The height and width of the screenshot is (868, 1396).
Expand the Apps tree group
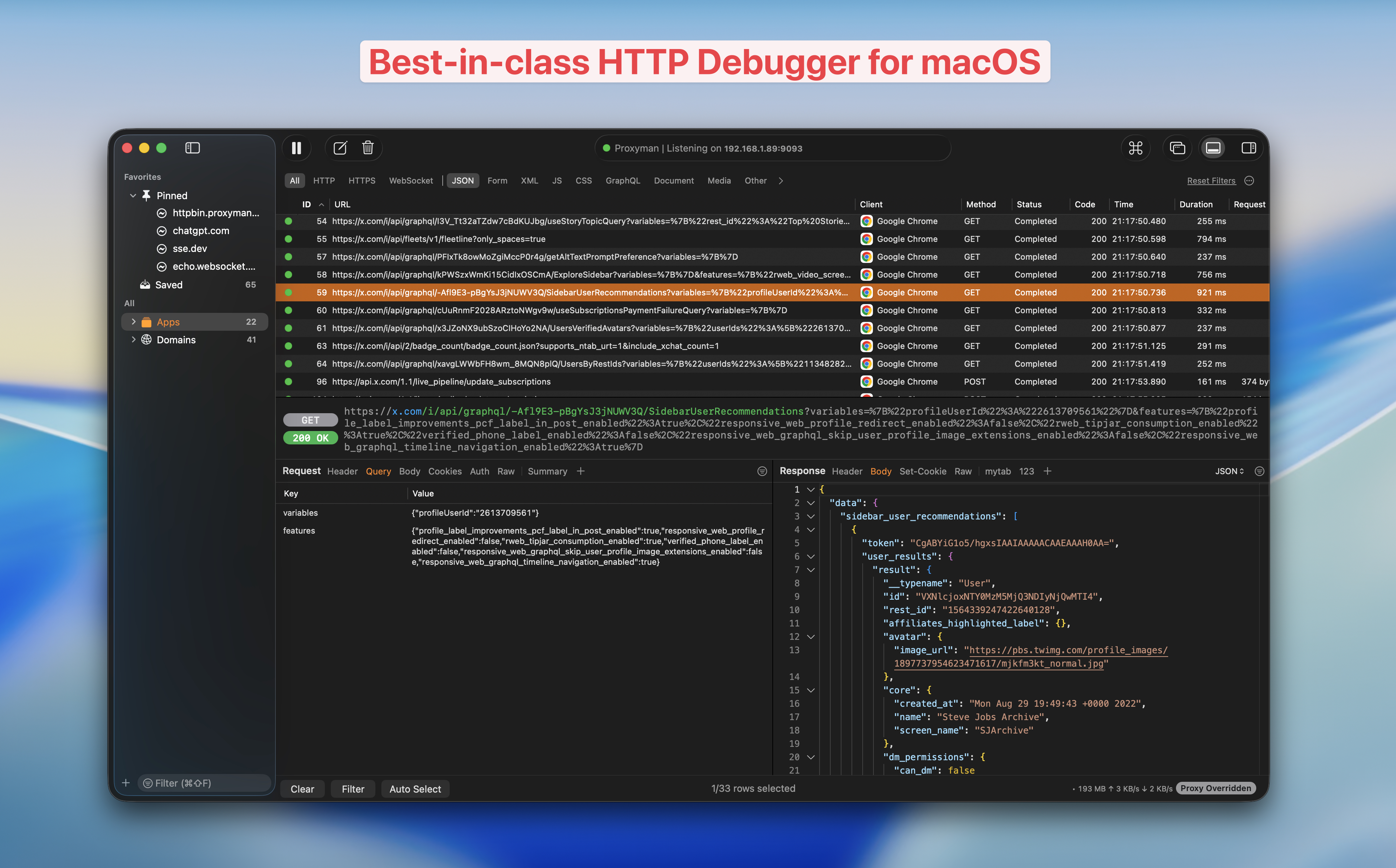pyautogui.click(x=133, y=322)
